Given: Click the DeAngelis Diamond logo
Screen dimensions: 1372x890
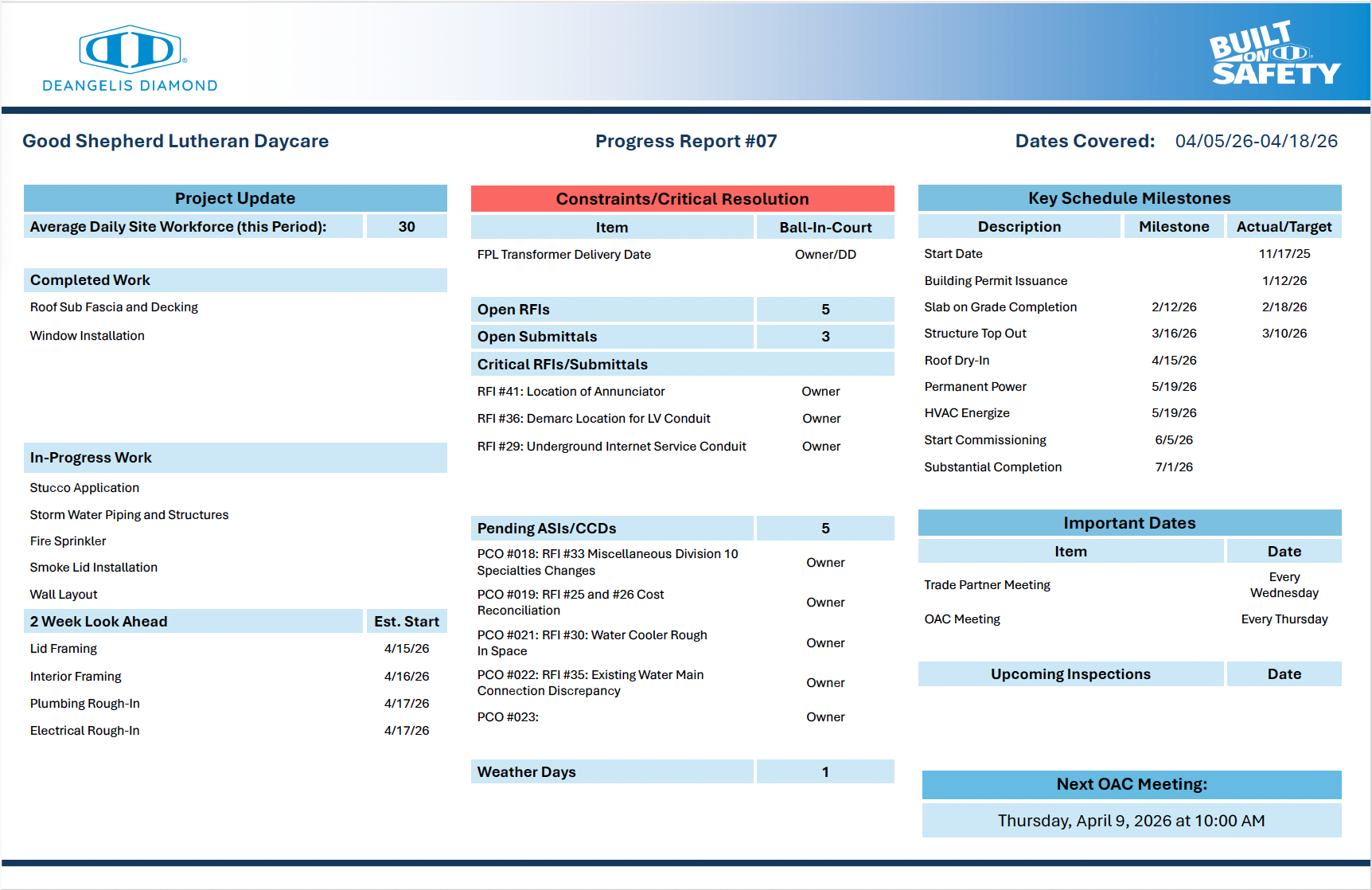Looking at the screenshot, I should pyautogui.click(x=130, y=59).
